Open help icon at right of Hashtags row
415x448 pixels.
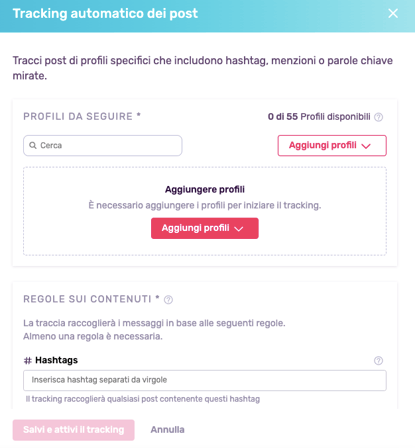click(x=378, y=360)
